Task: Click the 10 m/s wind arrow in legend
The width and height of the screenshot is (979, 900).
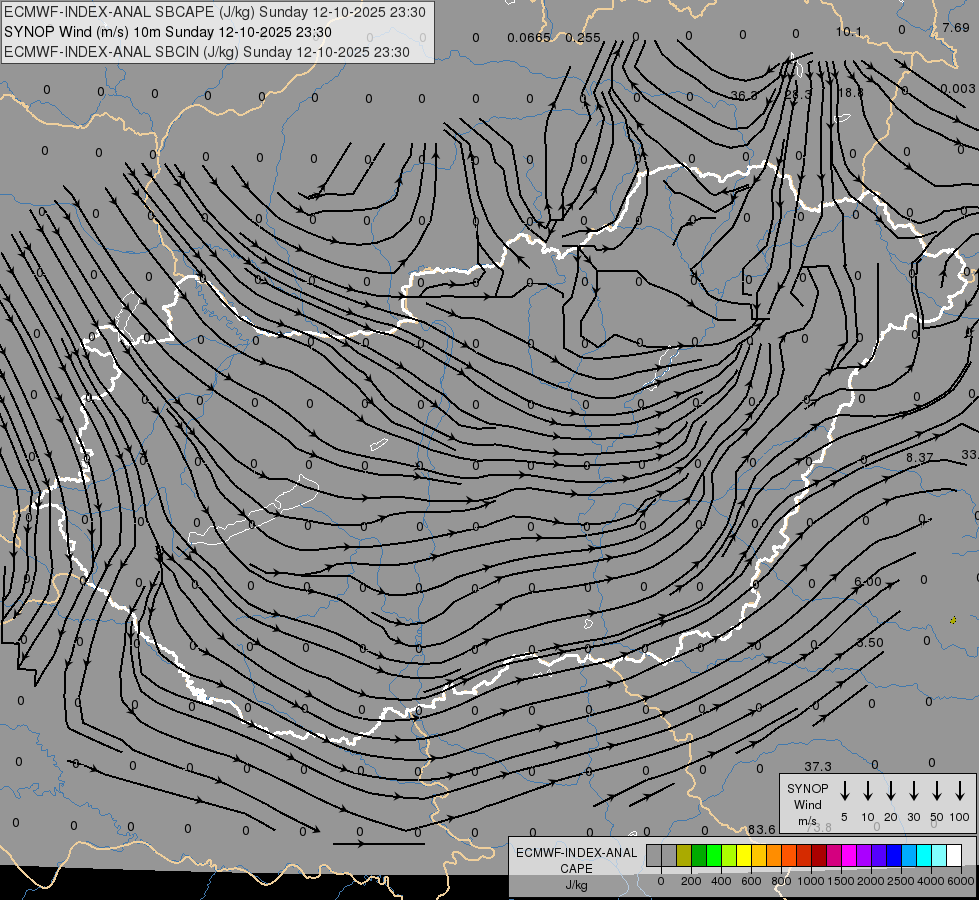Action: [867, 791]
